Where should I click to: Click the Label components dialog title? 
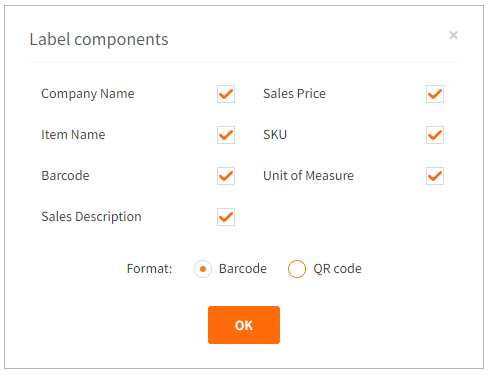pos(99,40)
